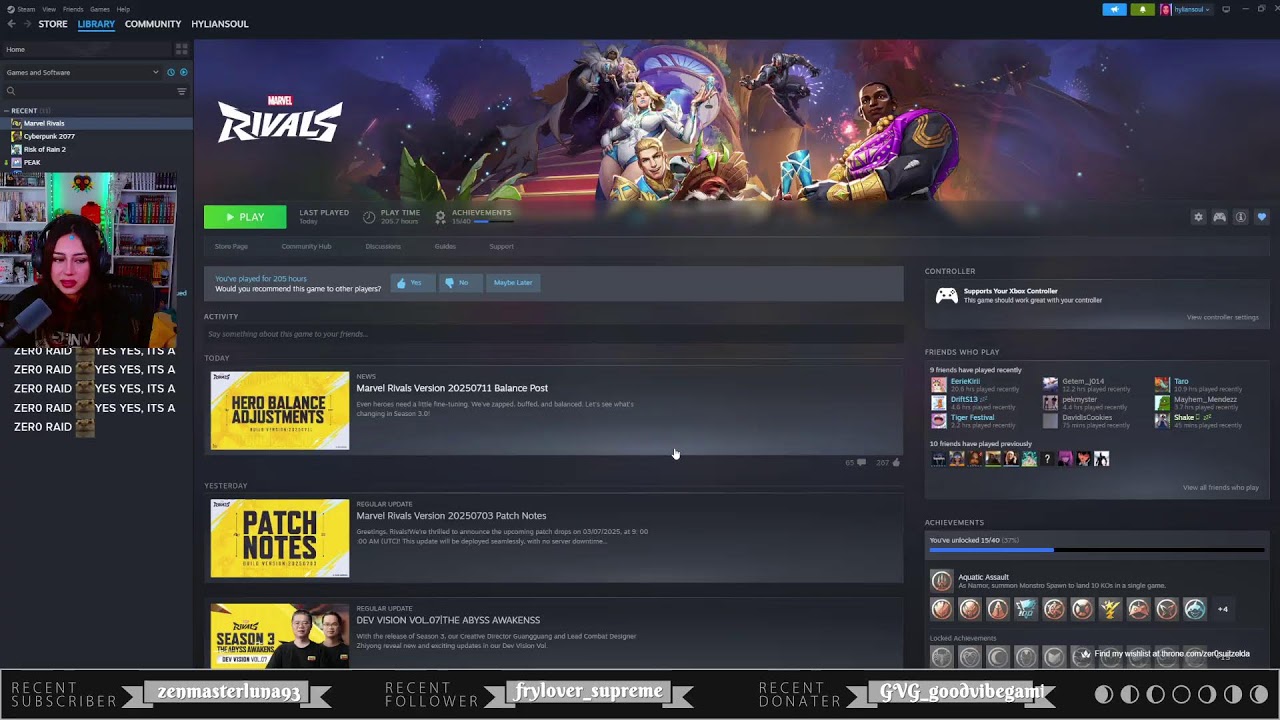1280x720 pixels.
Task: Open the HYLIANSOUL profile tab
Action: tap(220, 24)
